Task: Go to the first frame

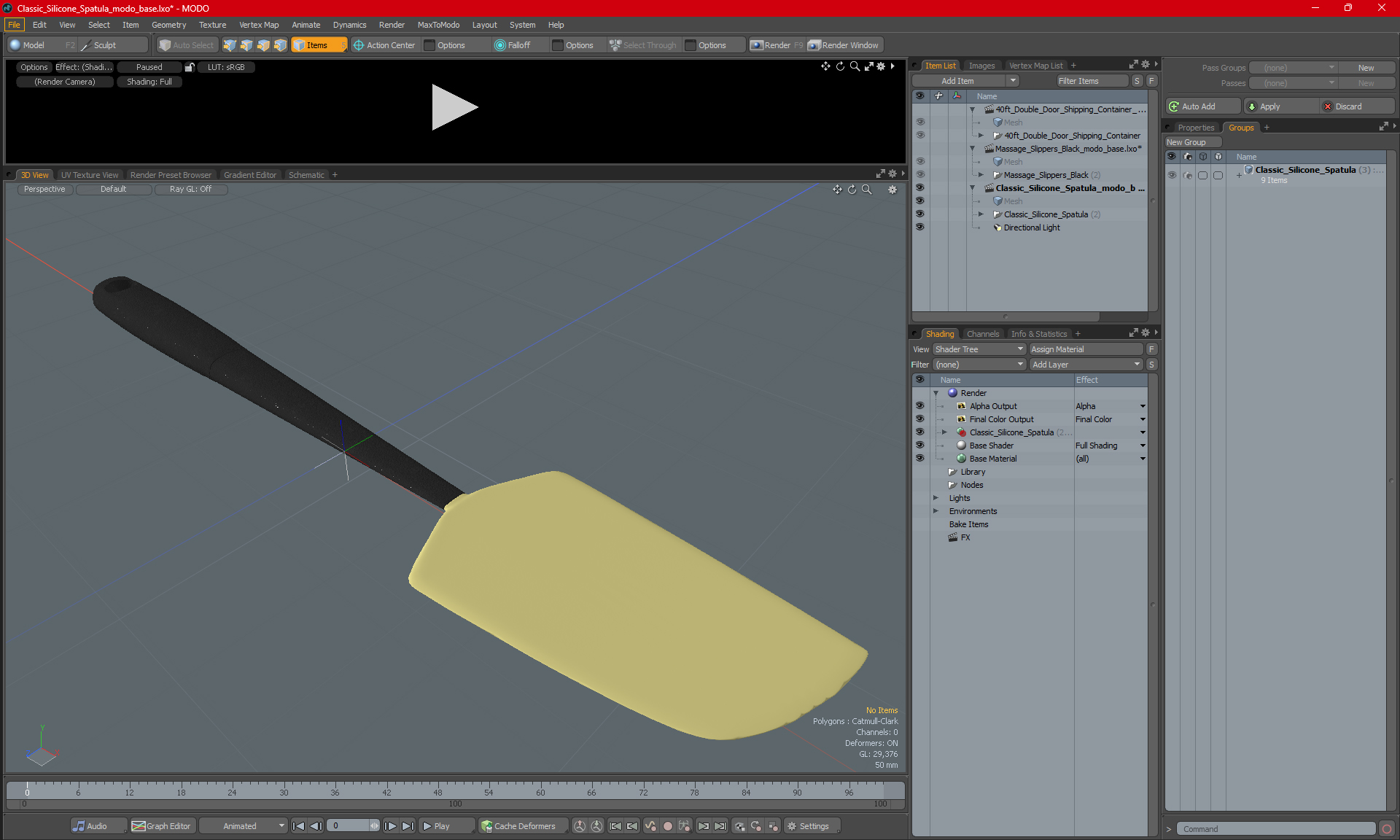Action: [298, 826]
